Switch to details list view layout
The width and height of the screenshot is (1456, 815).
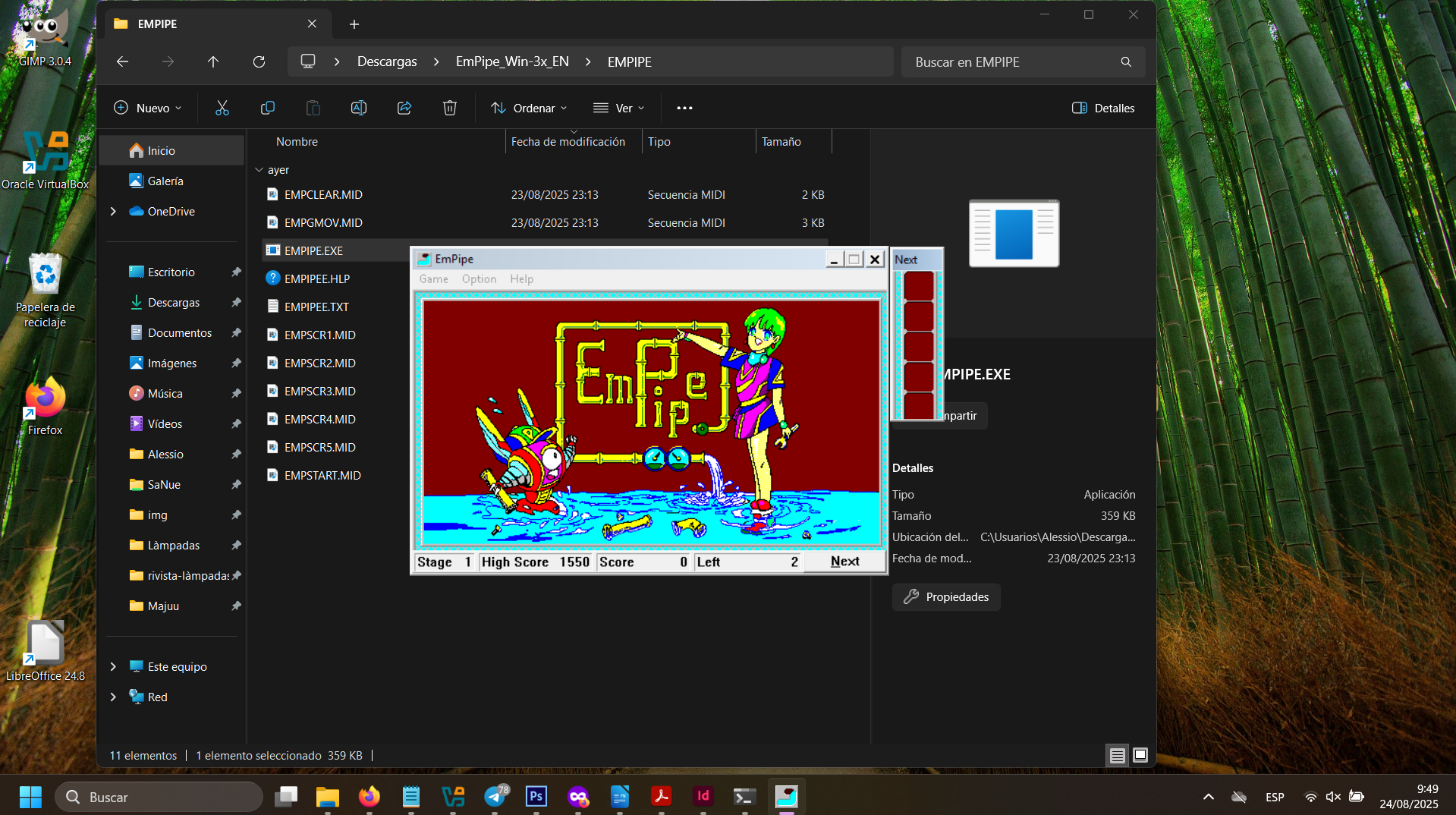(x=1117, y=755)
